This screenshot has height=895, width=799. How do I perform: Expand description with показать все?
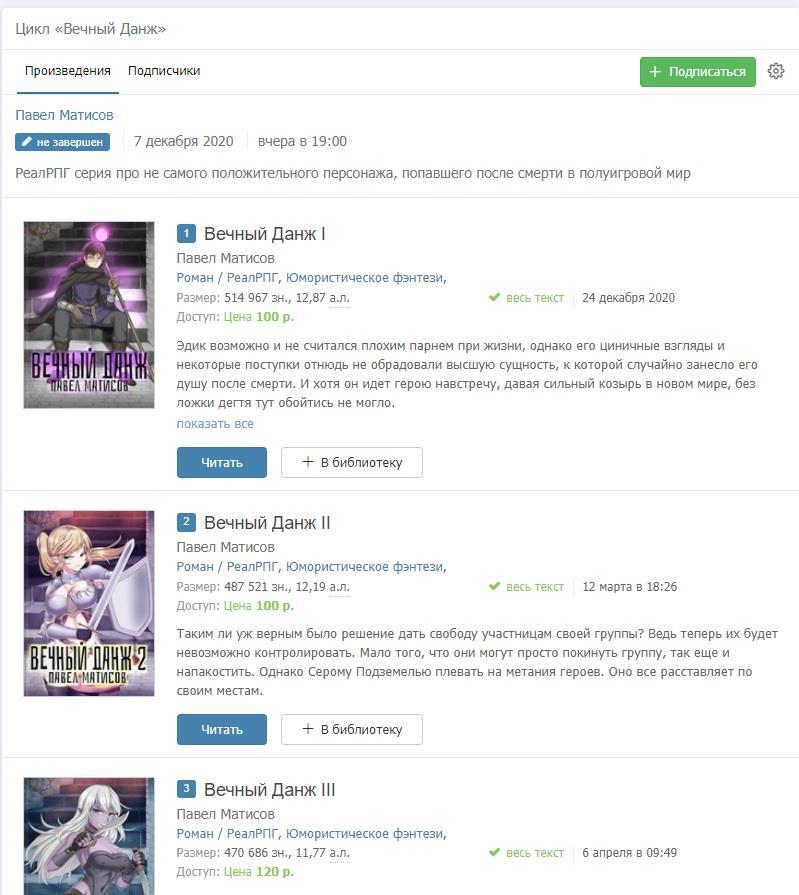(x=215, y=424)
